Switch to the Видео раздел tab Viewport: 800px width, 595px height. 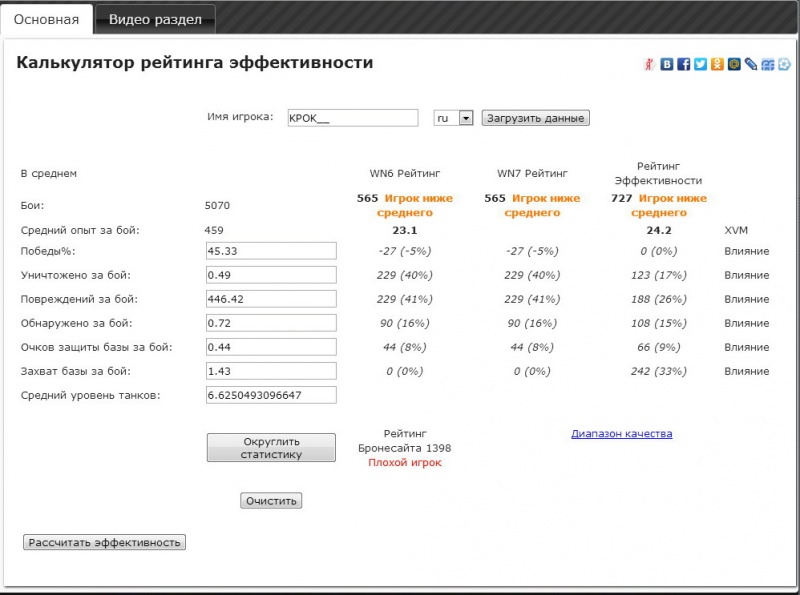pos(155,19)
